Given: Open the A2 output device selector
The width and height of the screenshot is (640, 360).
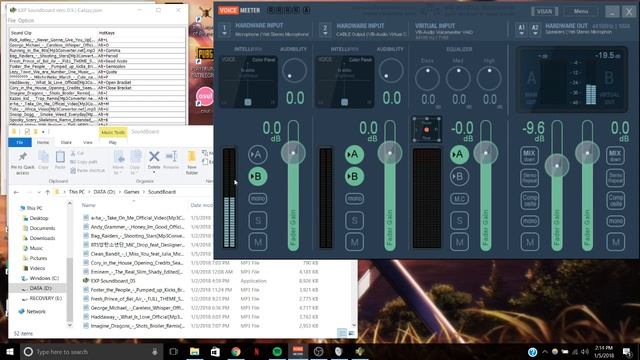Looking at the screenshot, I should (535, 30).
